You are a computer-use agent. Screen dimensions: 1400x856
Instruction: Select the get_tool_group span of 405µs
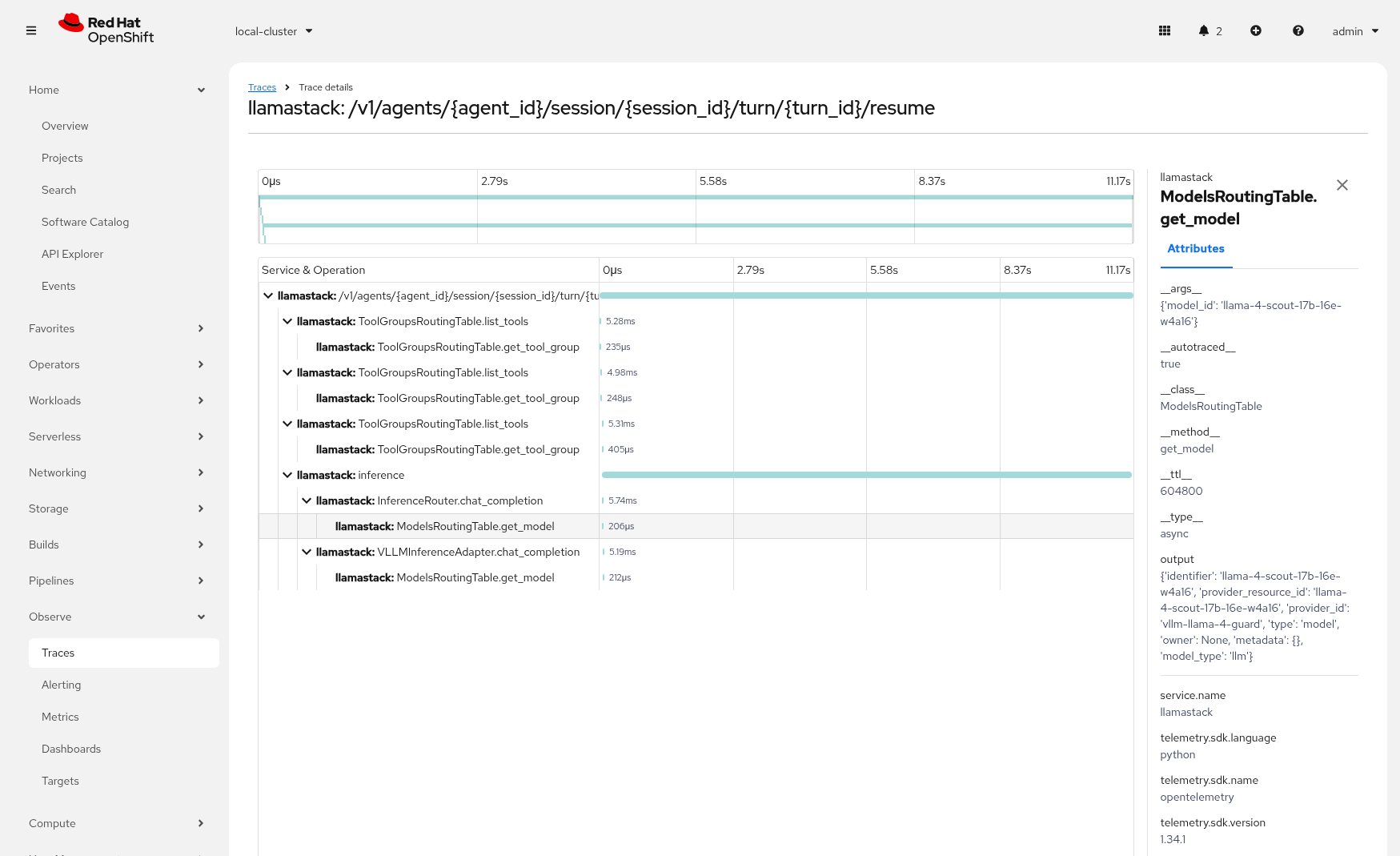pyautogui.click(x=447, y=449)
